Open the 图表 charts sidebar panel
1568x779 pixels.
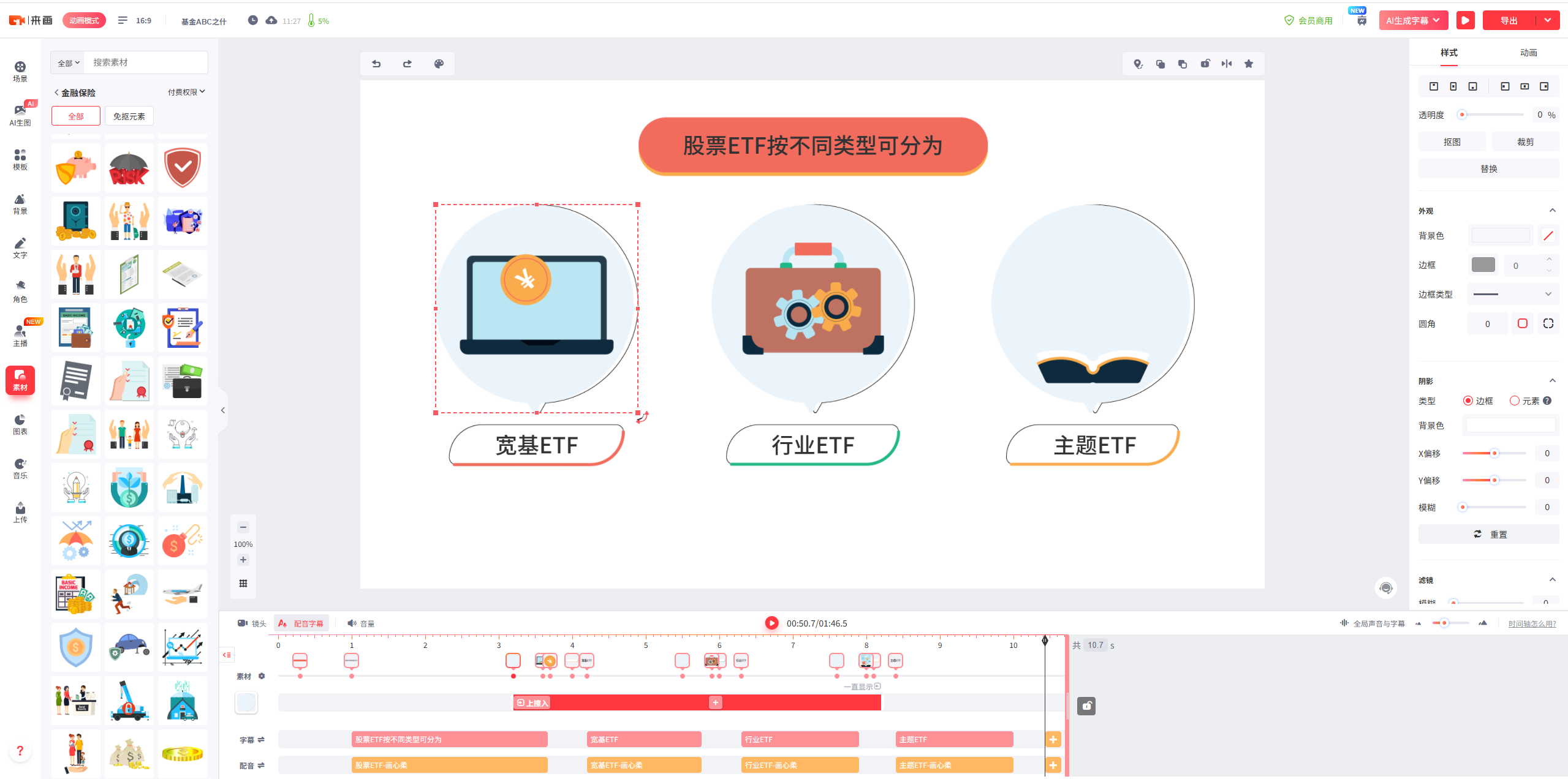pos(20,424)
